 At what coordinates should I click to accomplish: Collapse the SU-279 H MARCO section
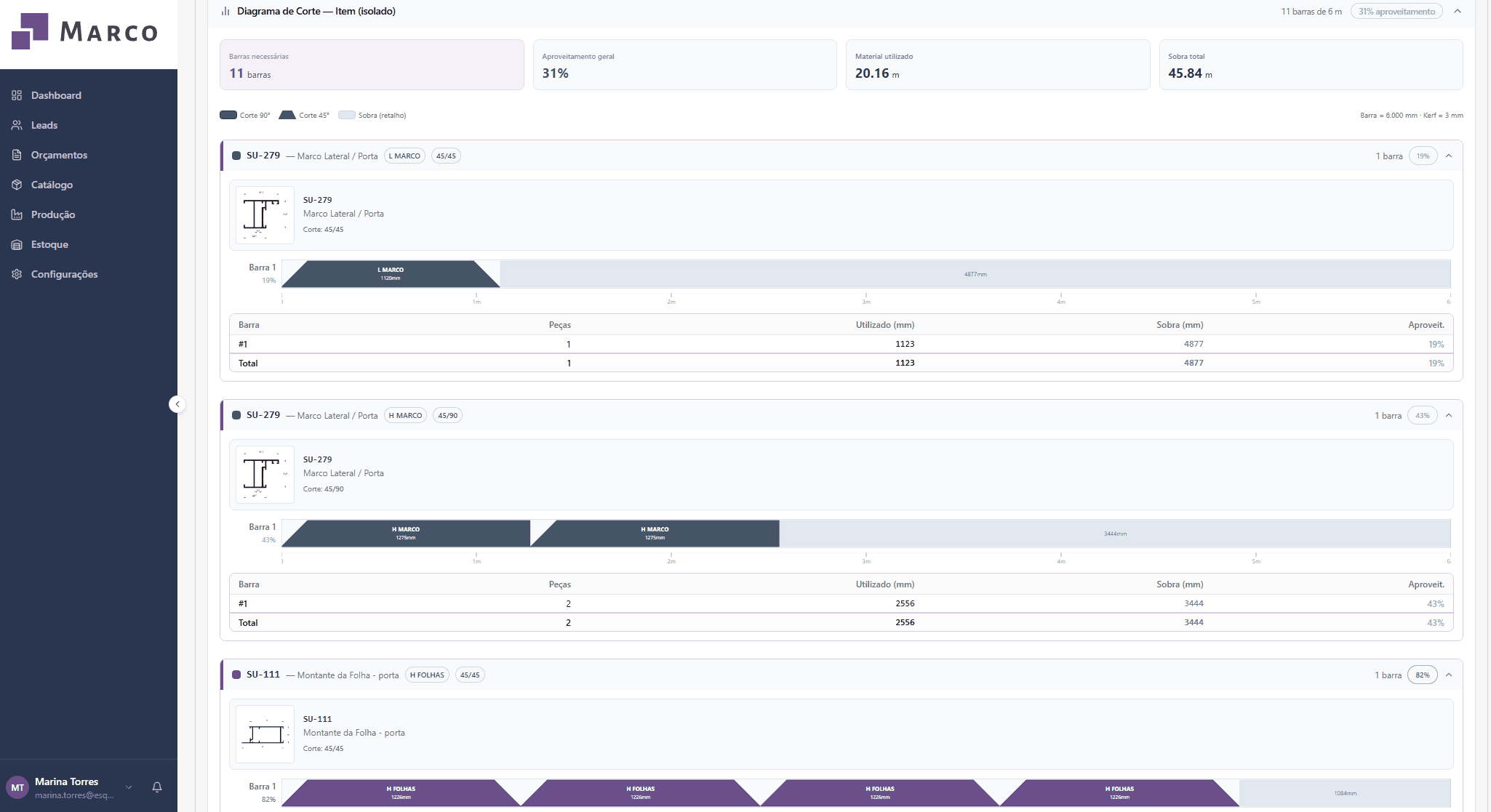pyautogui.click(x=1449, y=415)
